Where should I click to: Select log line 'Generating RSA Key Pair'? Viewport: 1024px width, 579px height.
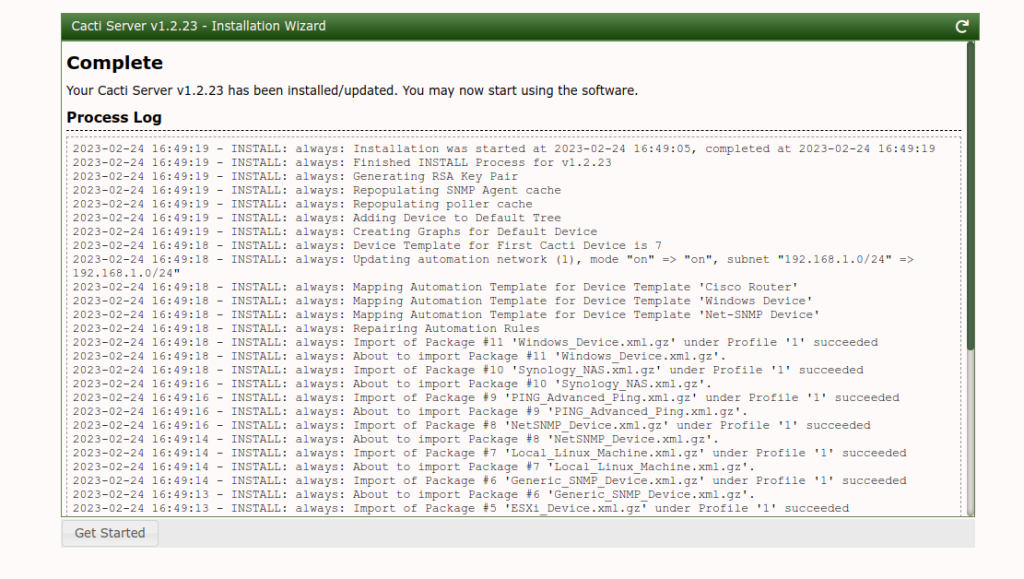click(x=295, y=176)
